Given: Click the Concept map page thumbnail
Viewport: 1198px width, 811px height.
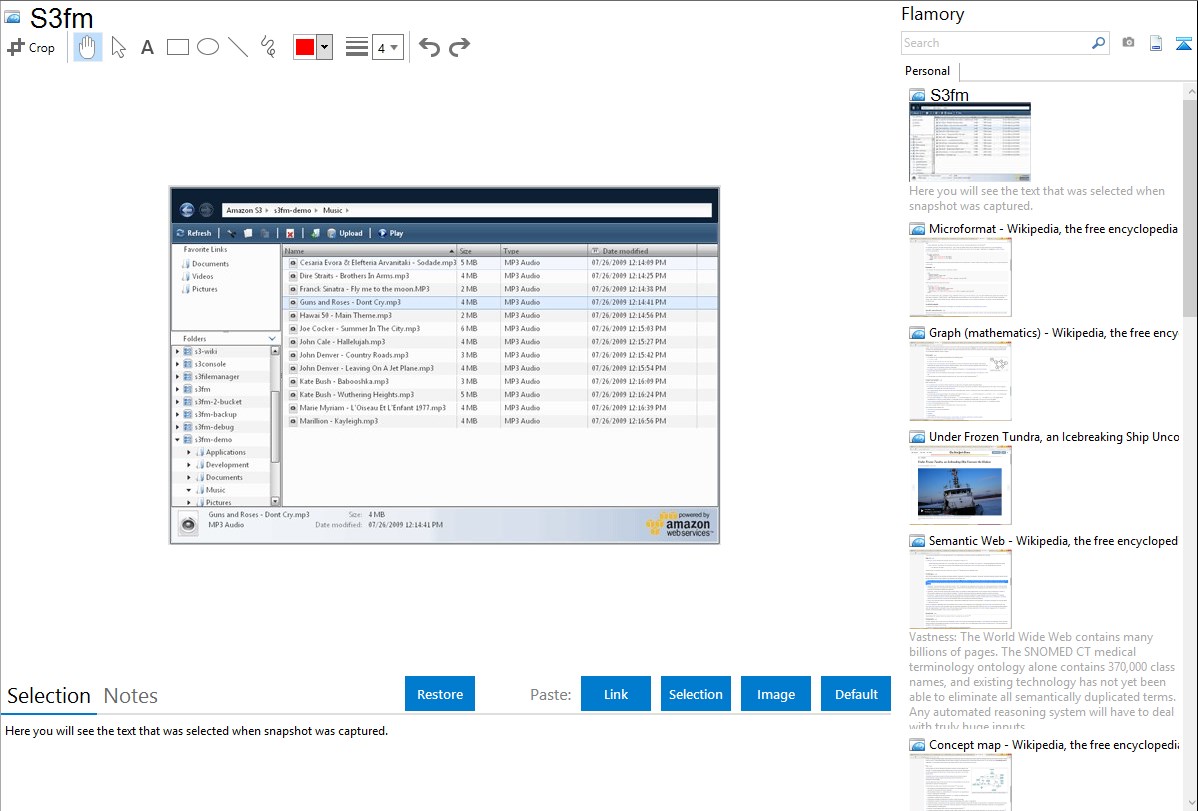Looking at the screenshot, I should tap(960, 783).
